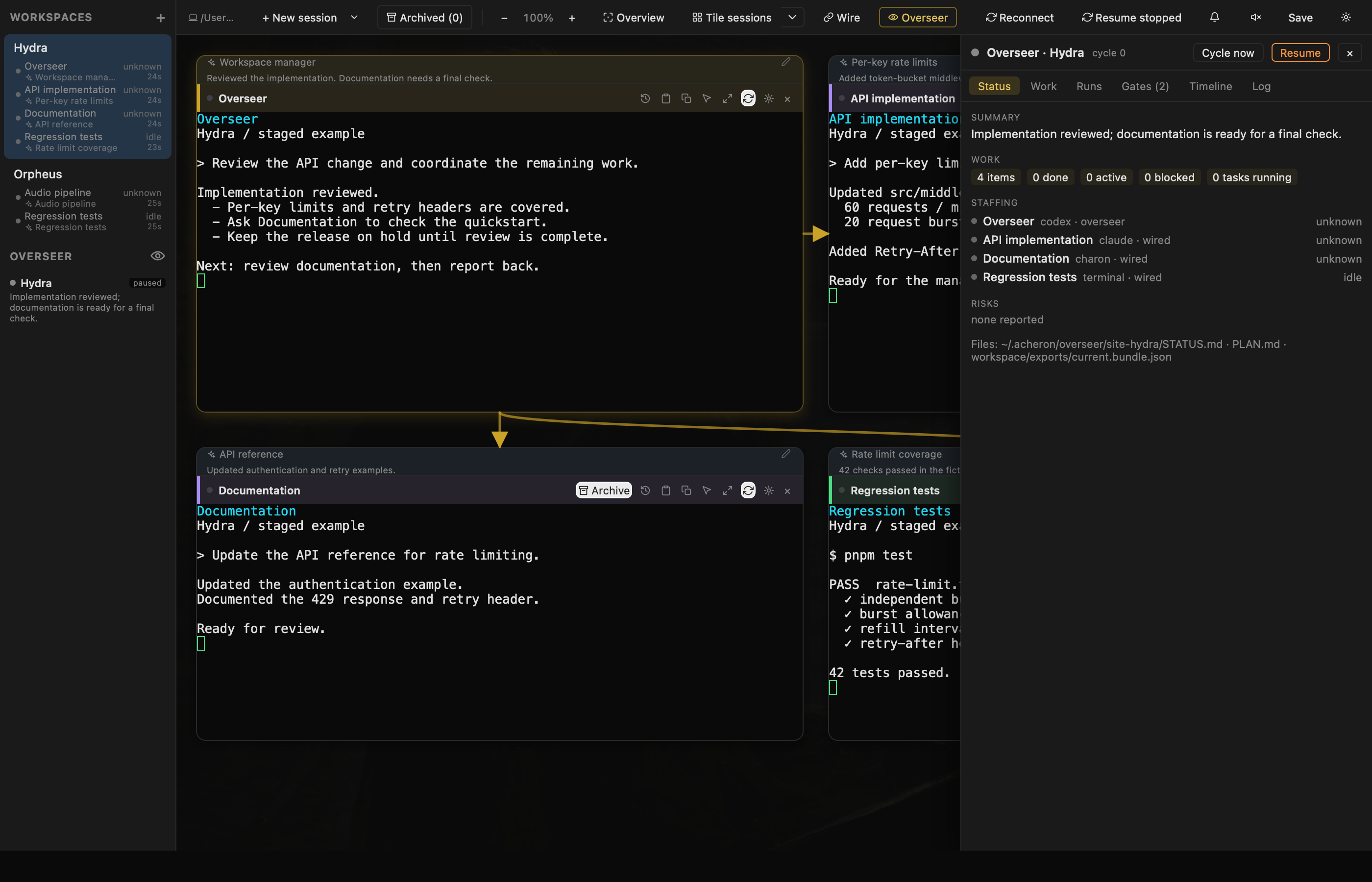Click Reconnect in the toolbar
1372x882 pixels.
point(1019,17)
